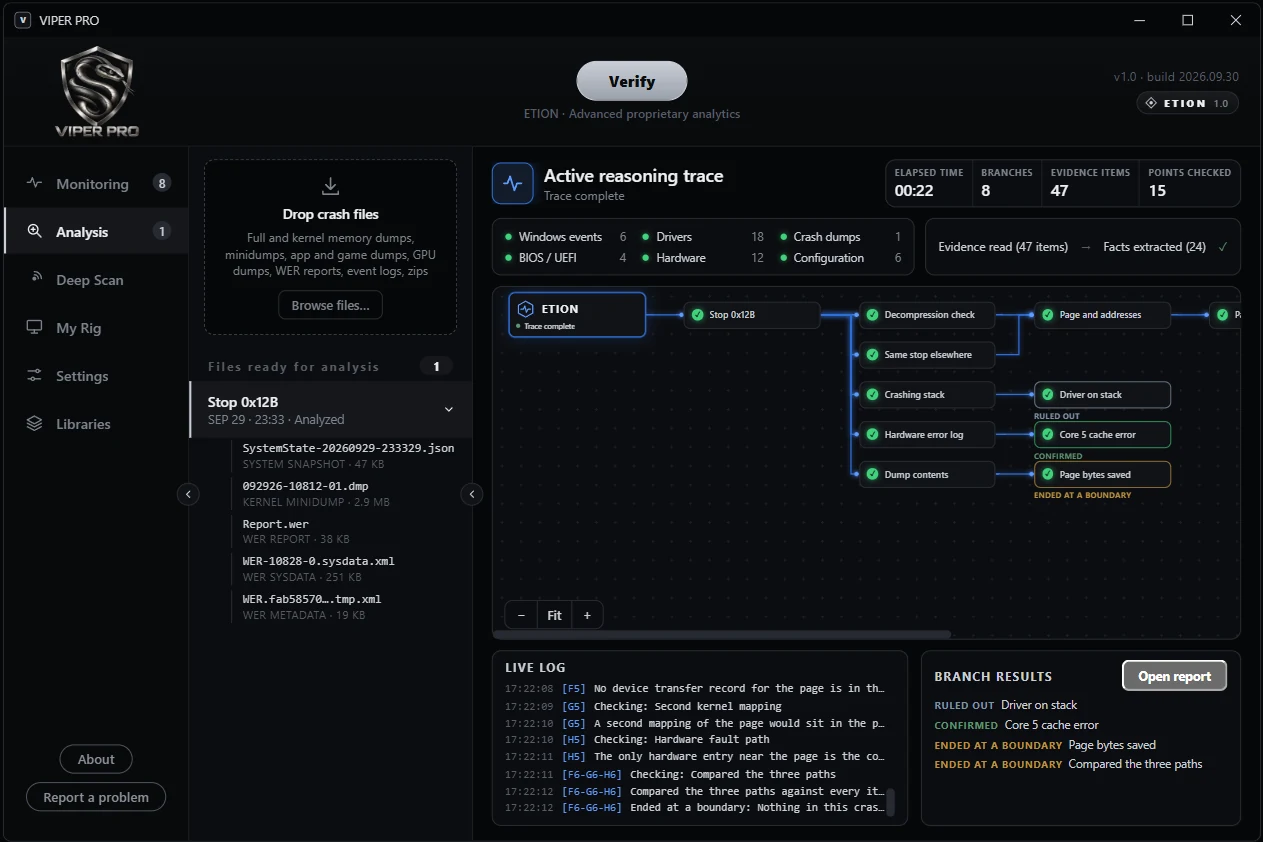The image size is (1263, 842).
Task: Open report from Branch Results panel
Action: point(1175,676)
